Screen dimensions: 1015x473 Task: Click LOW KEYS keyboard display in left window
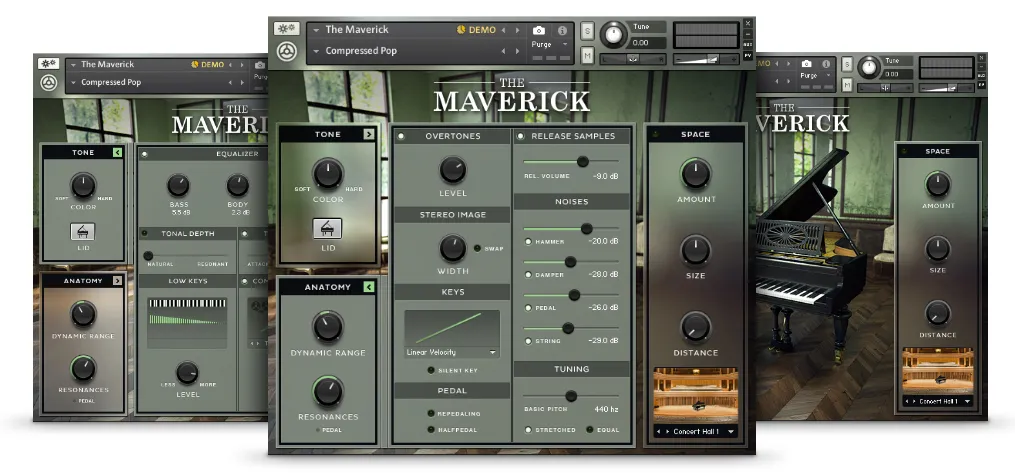pyautogui.click(x=187, y=322)
